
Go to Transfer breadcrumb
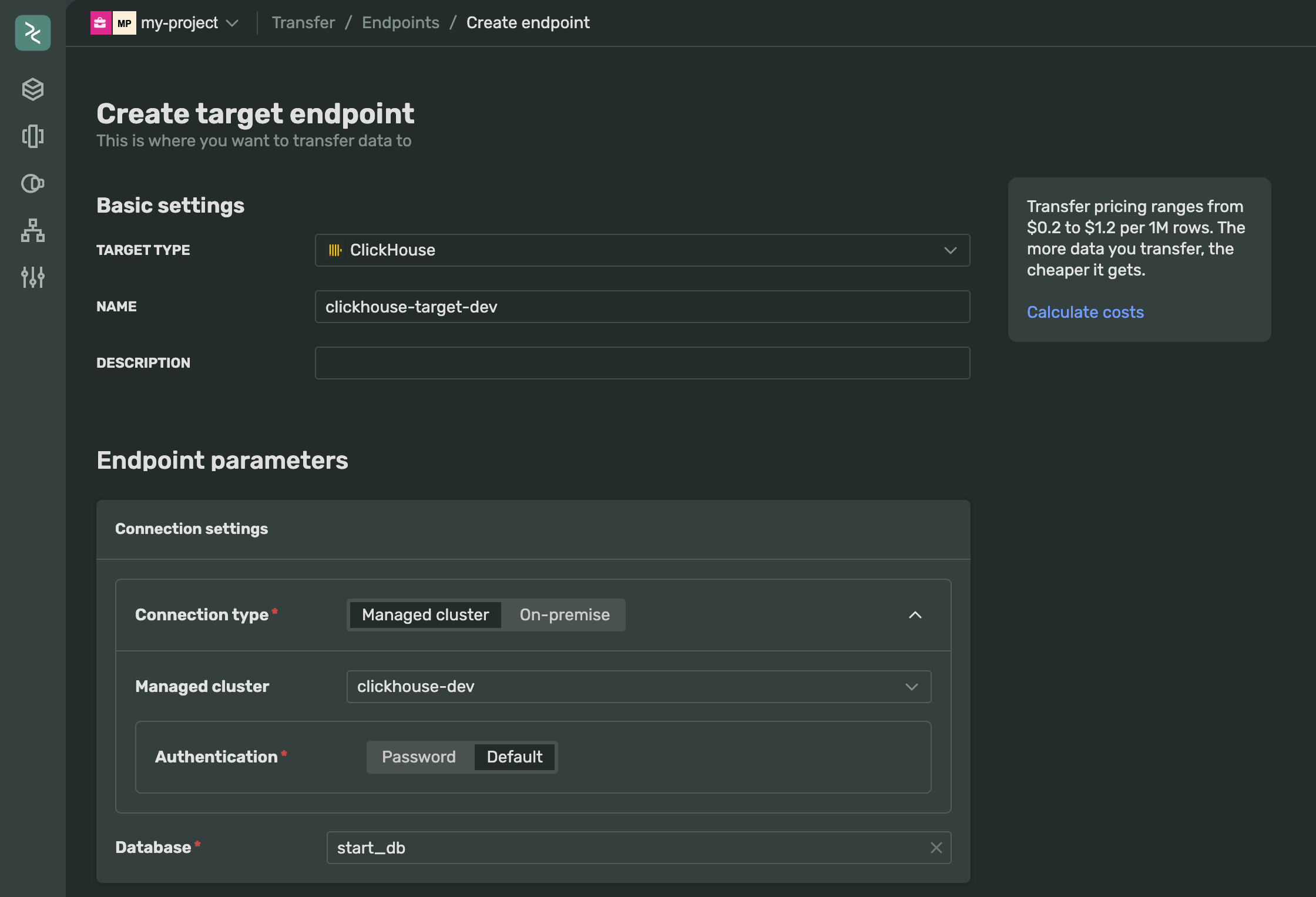(303, 23)
